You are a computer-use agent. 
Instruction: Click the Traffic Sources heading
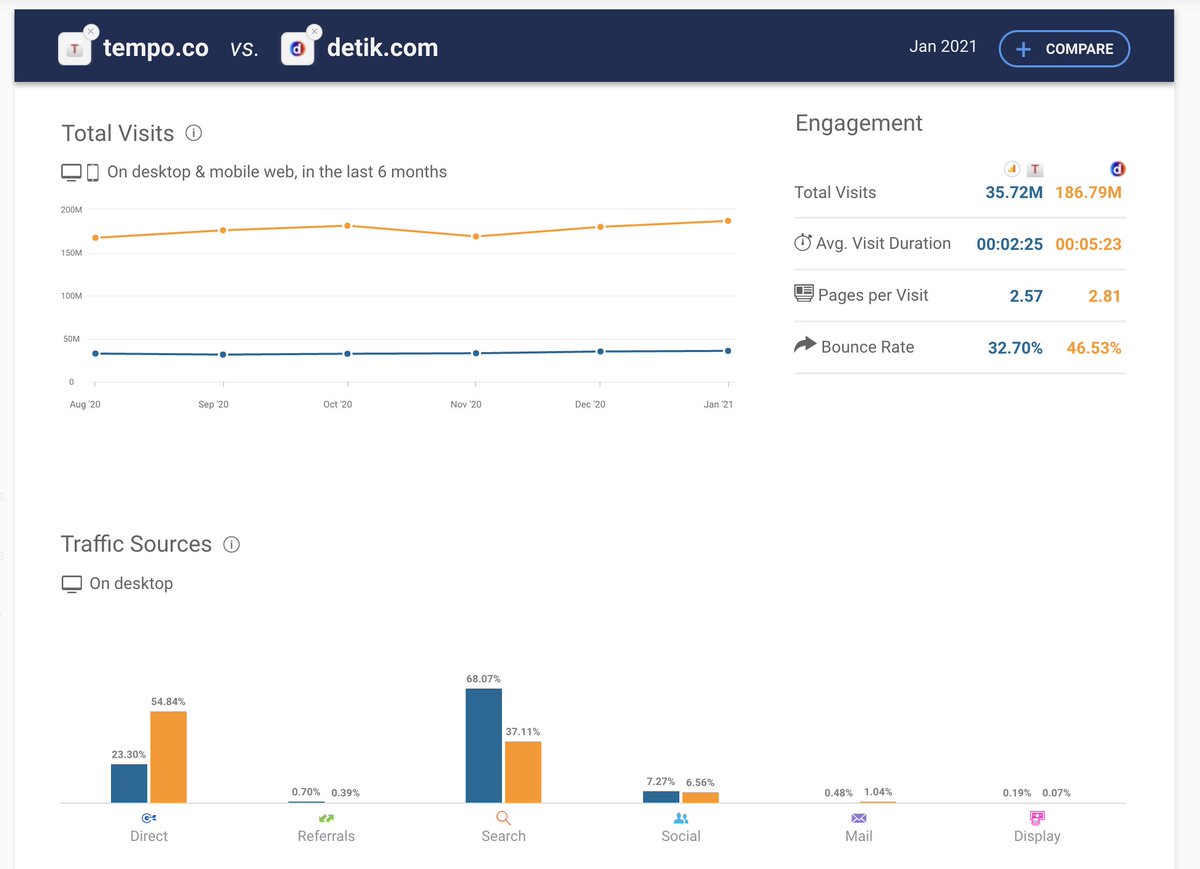pos(136,544)
